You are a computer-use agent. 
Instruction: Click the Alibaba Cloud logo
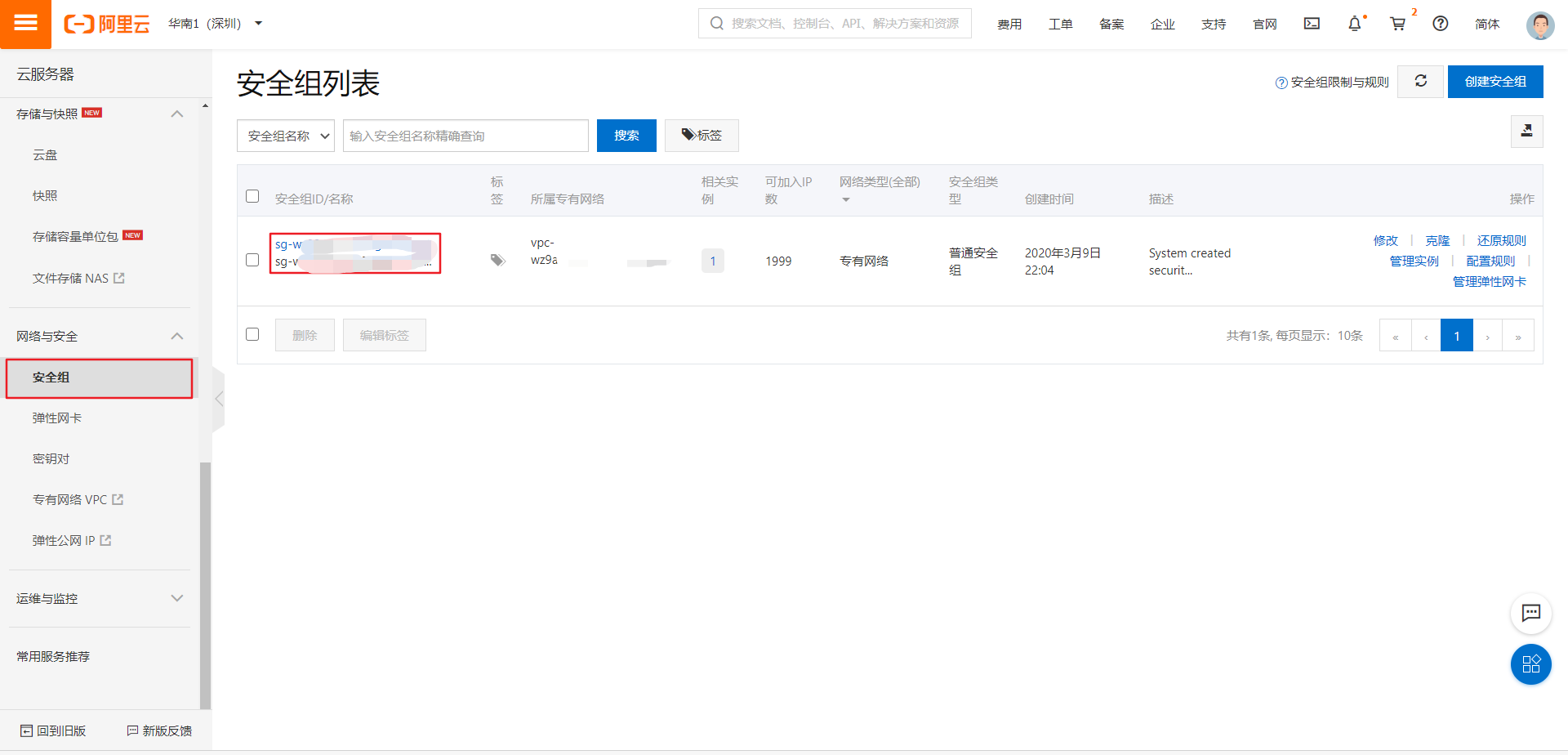107,24
